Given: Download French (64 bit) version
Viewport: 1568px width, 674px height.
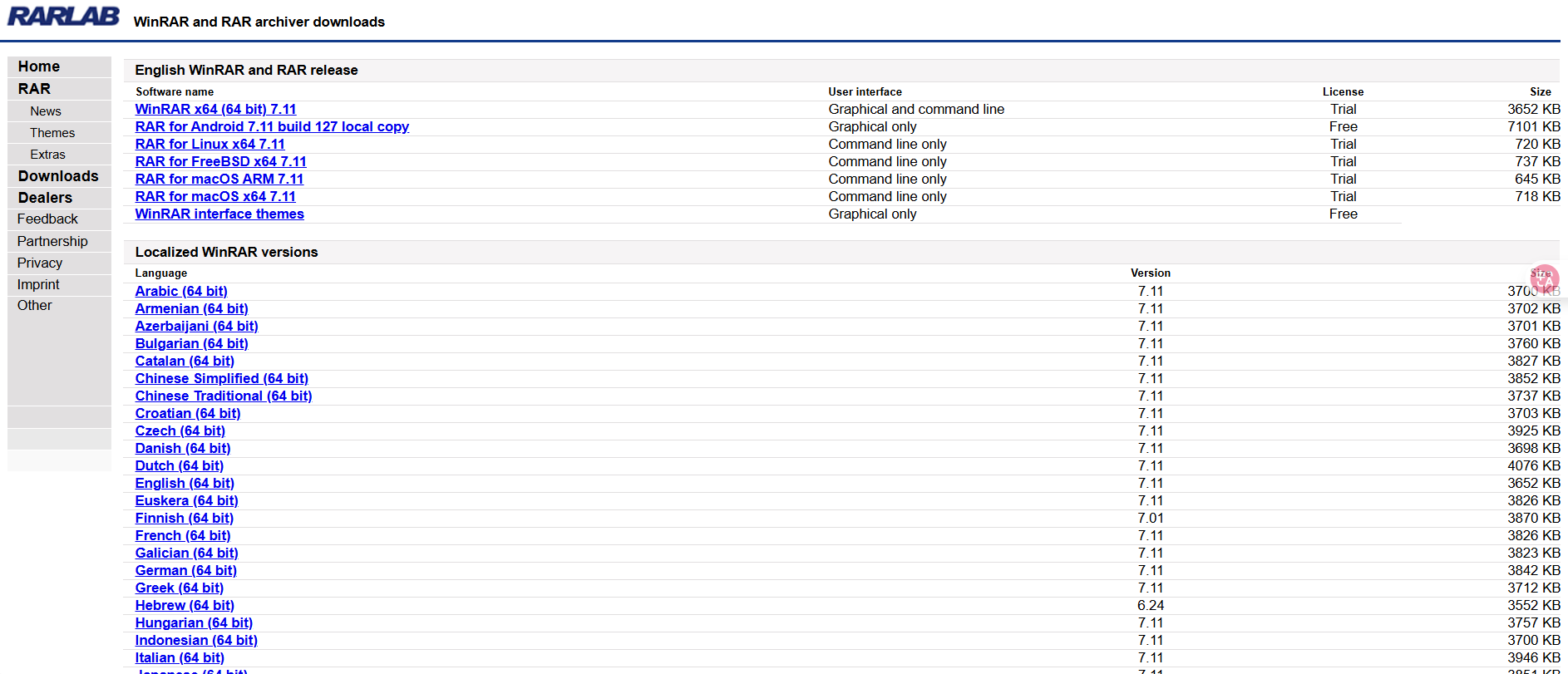Looking at the screenshot, I should pyautogui.click(x=183, y=535).
